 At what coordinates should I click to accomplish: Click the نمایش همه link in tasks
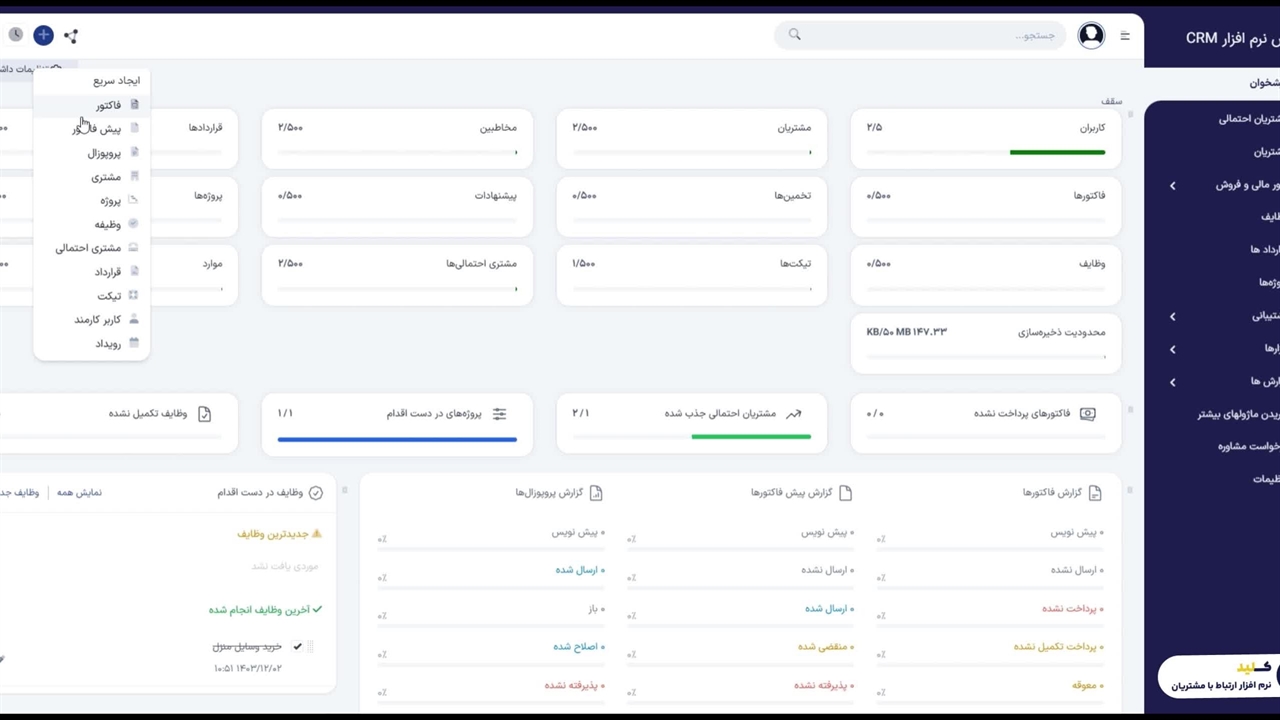click(x=79, y=493)
